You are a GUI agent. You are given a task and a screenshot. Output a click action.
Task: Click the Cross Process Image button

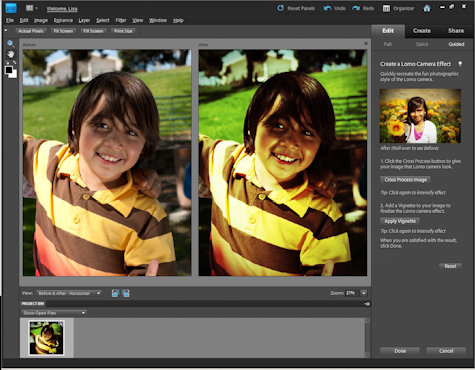(x=405, y=180)
